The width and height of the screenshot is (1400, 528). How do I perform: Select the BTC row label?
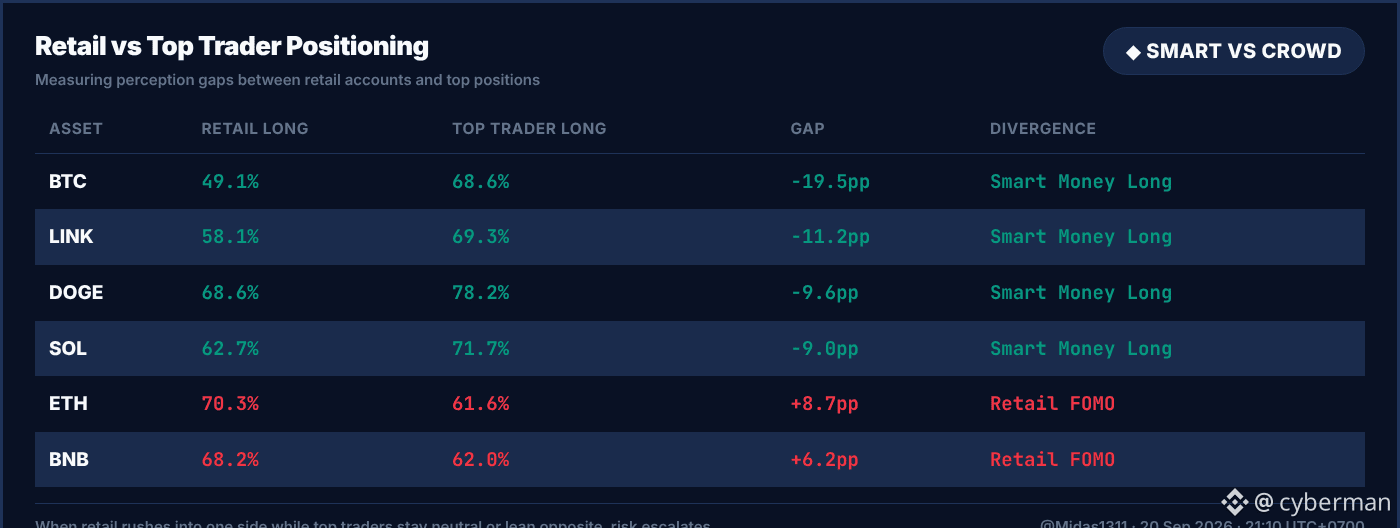tap(68, 182)
